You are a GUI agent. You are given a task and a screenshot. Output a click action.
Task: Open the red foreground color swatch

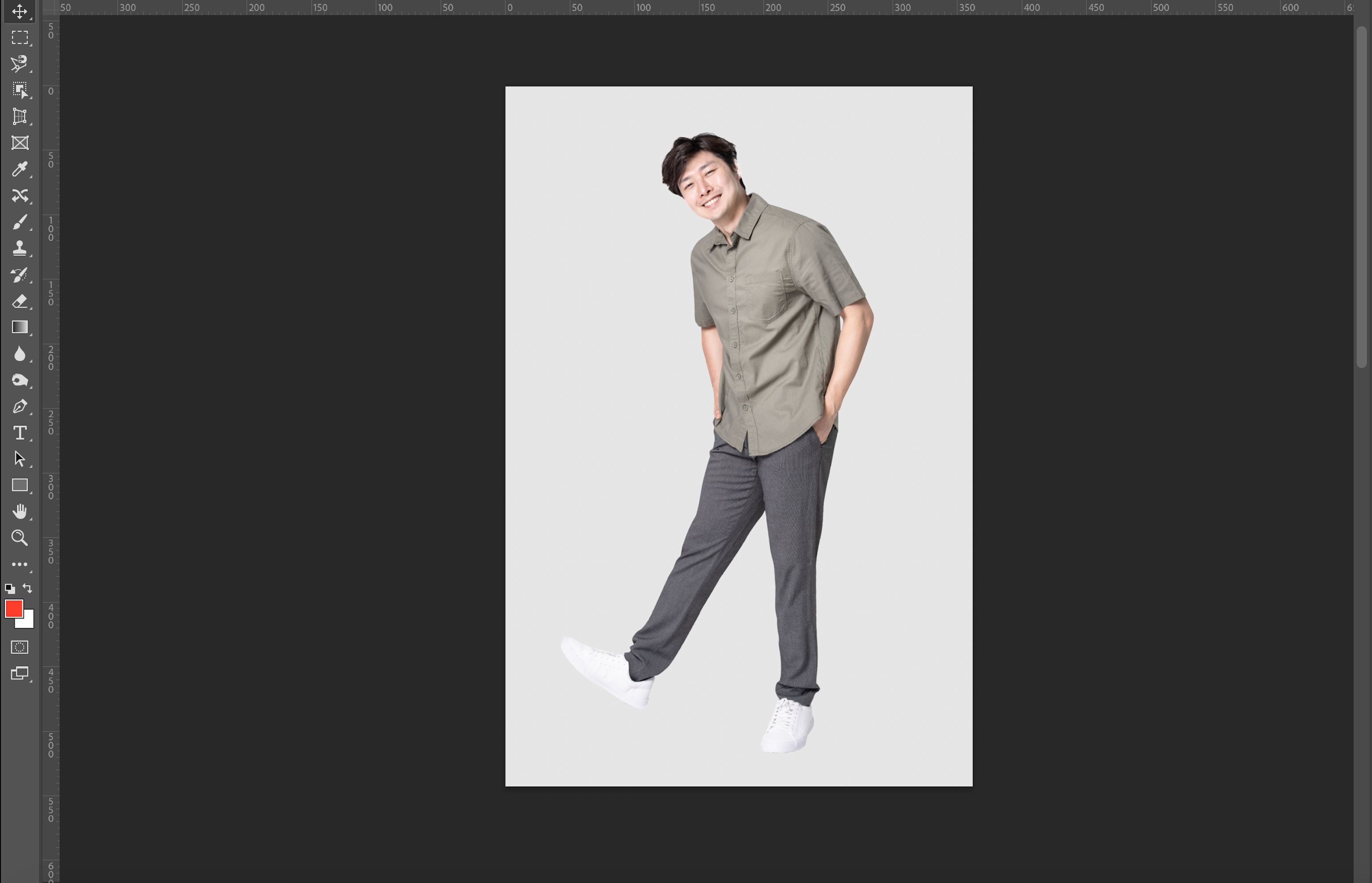[x=13, y=609]
